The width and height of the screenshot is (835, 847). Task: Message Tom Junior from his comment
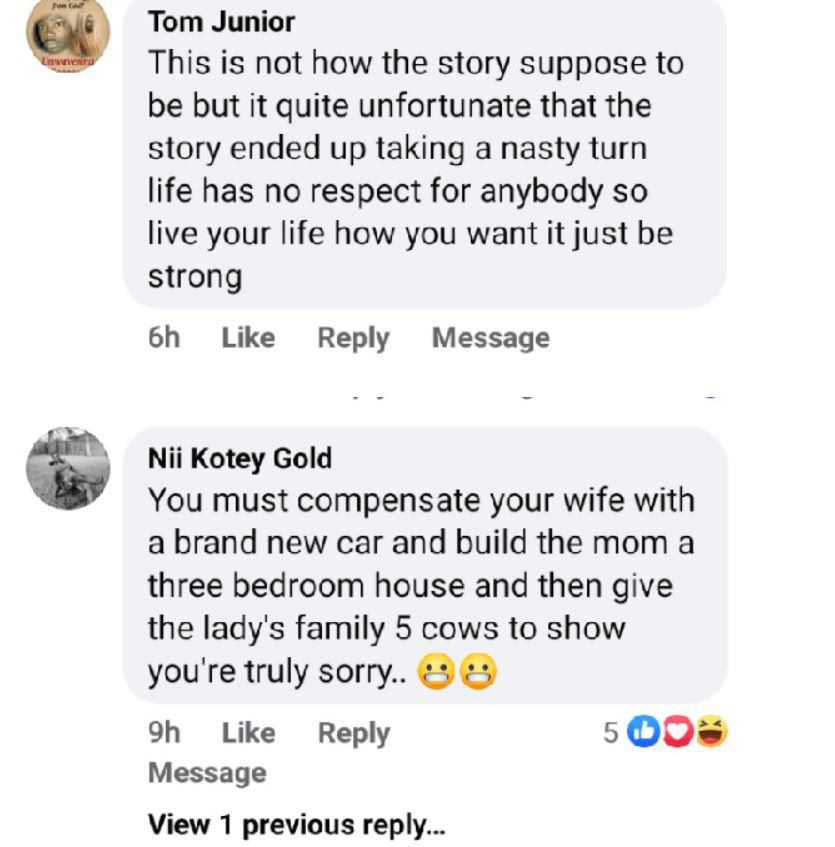pos(490,338)
